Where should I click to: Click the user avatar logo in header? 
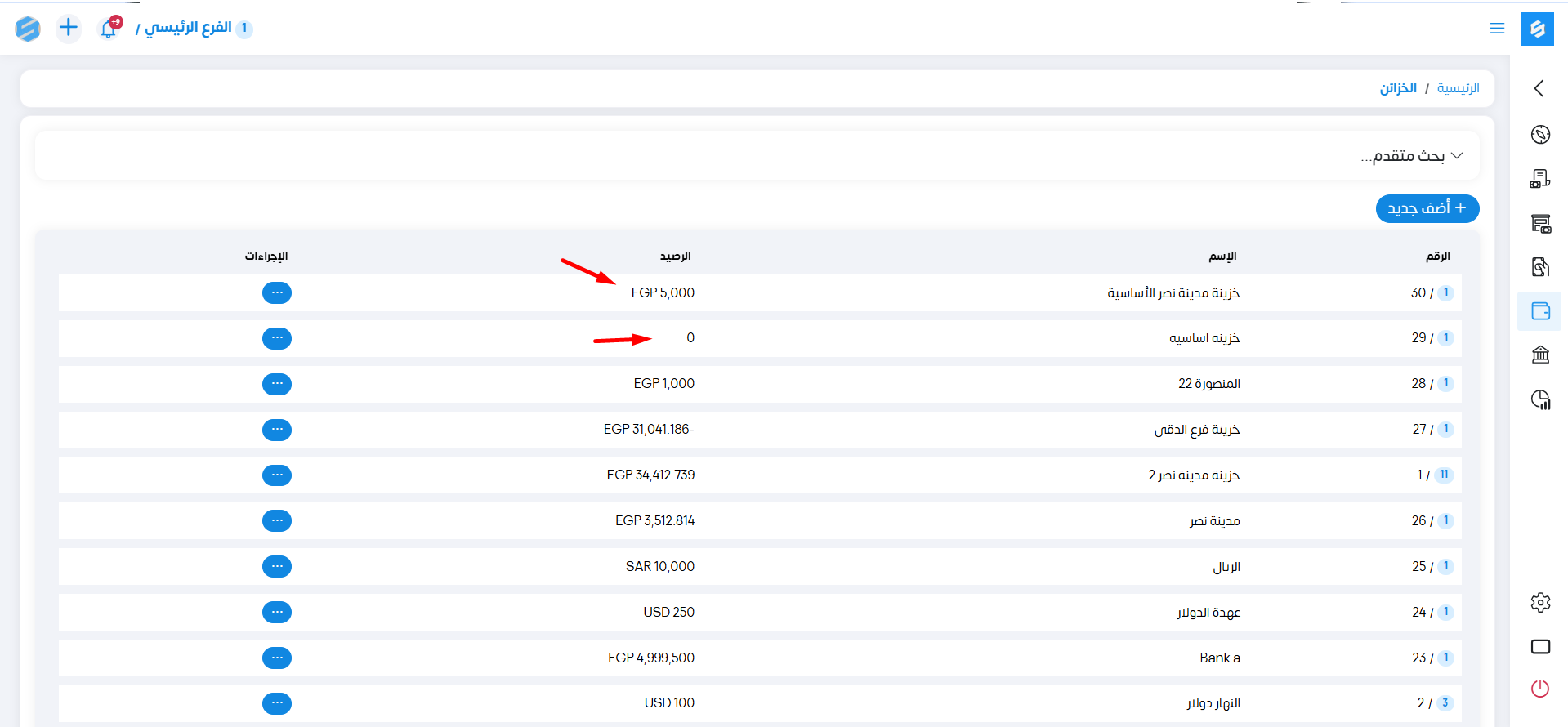(28, 29)
